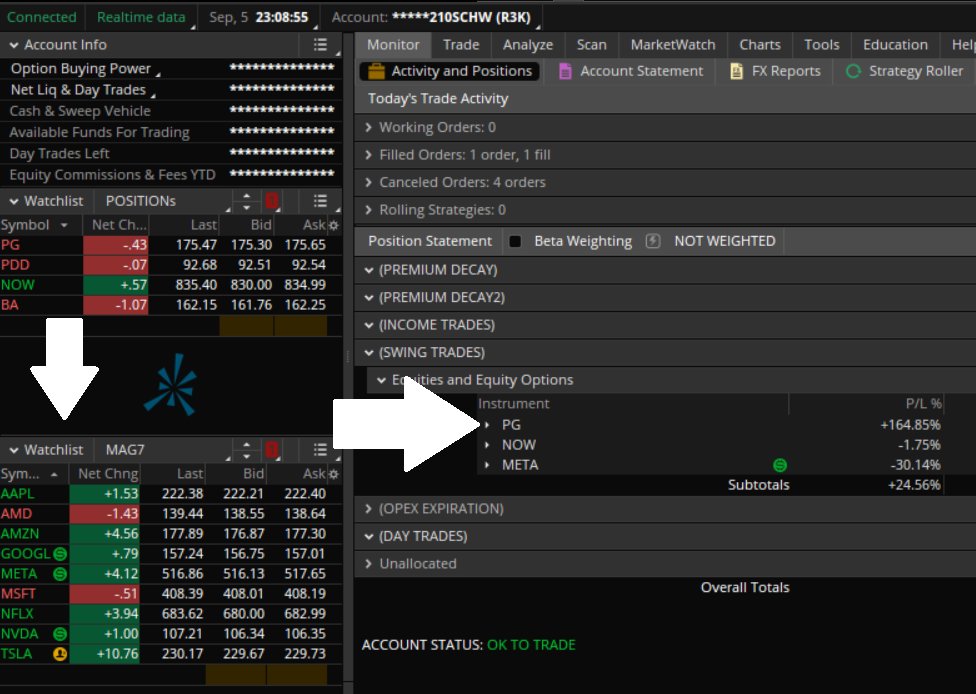Viewport: 976px width, 694px height.
Task: Click FX Reports document icon
Action: click(736, 72)
